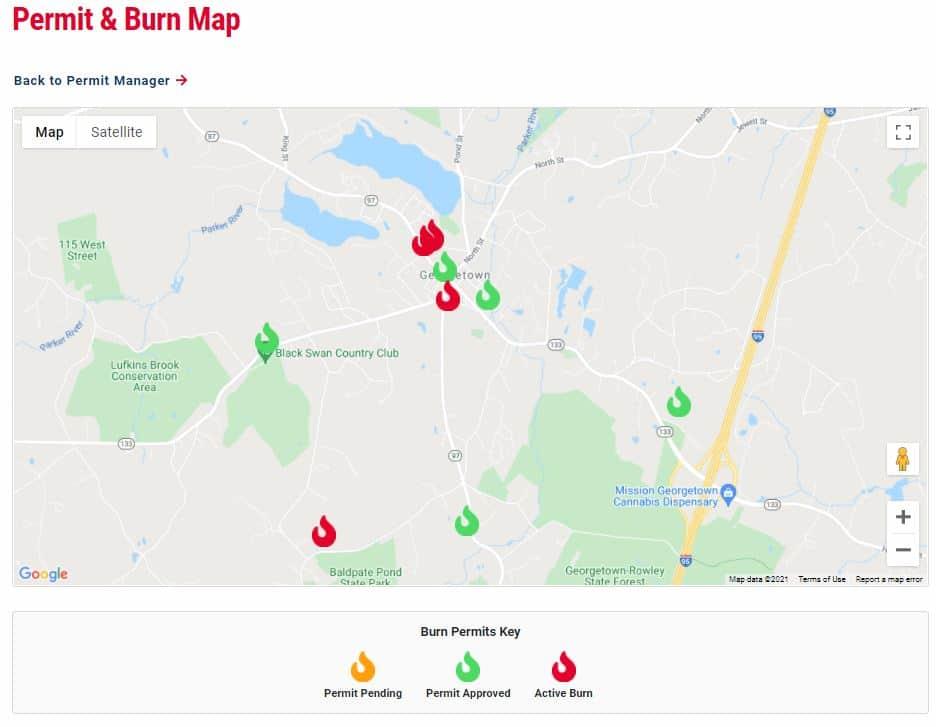Image resolution: width=936 pixels, height=727 pixels.
Task: Click orange Permit Pending key icon
Action: pyautogui.click(x=362, y=666)
